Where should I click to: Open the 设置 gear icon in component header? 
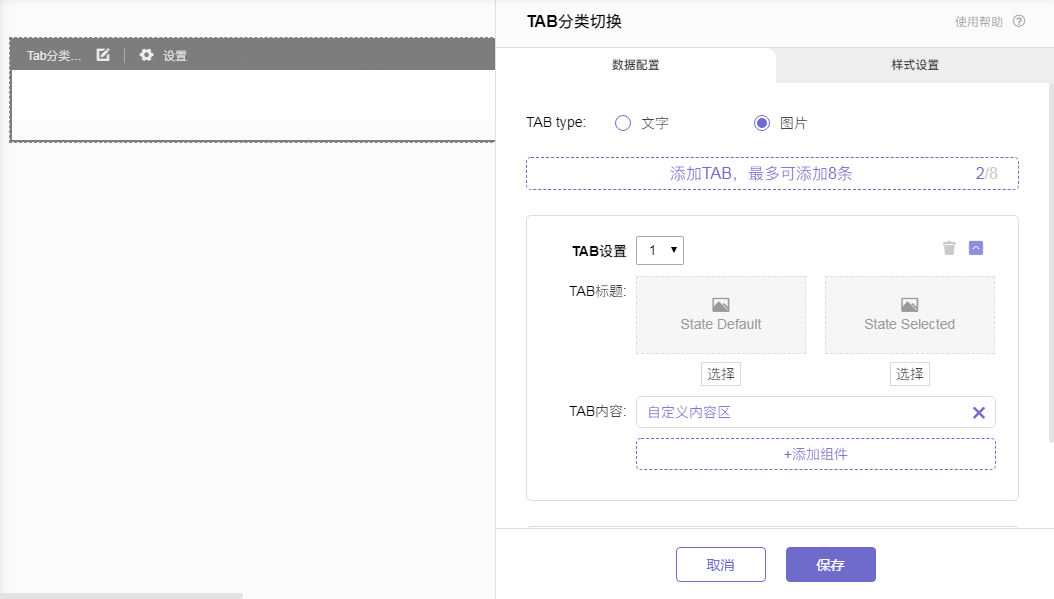pos(147,55)
